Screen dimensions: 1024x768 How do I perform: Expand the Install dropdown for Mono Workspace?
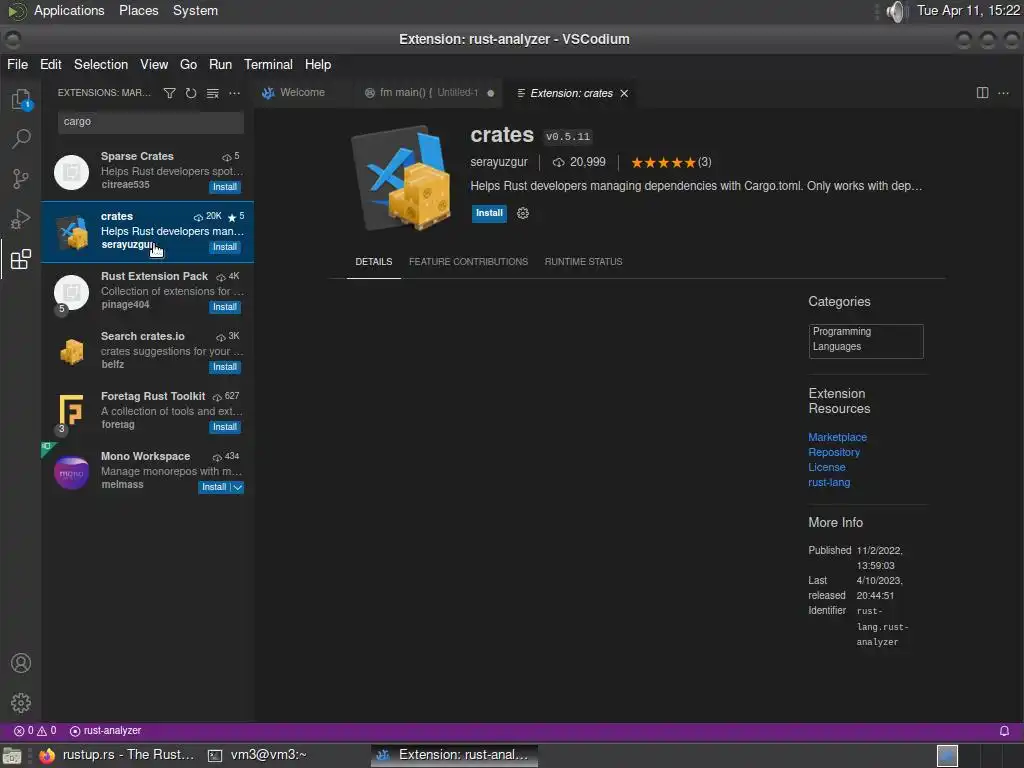point(238,487)
